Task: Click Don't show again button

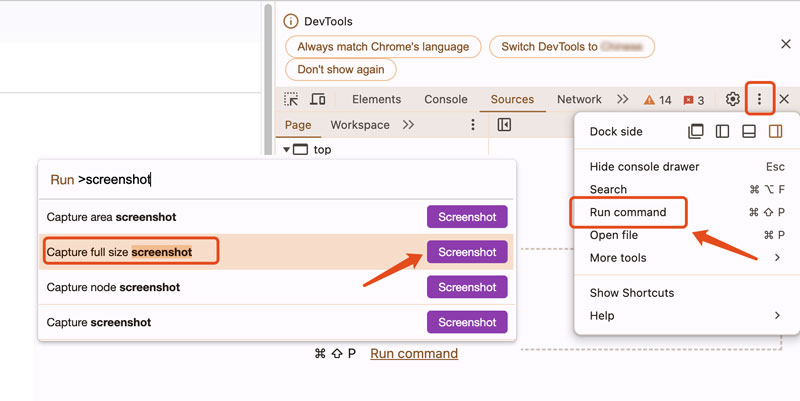Action: pyautogui.click(x=341, y=69)
